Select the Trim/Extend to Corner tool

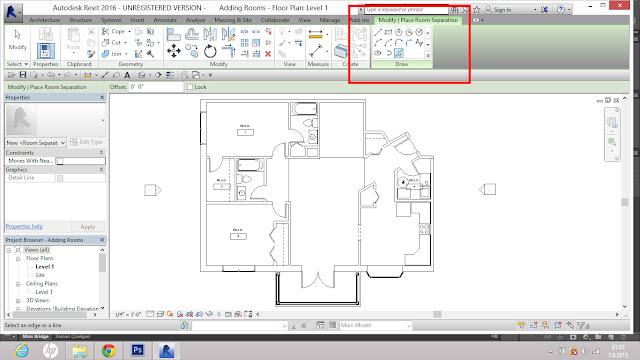click(229, 51)
